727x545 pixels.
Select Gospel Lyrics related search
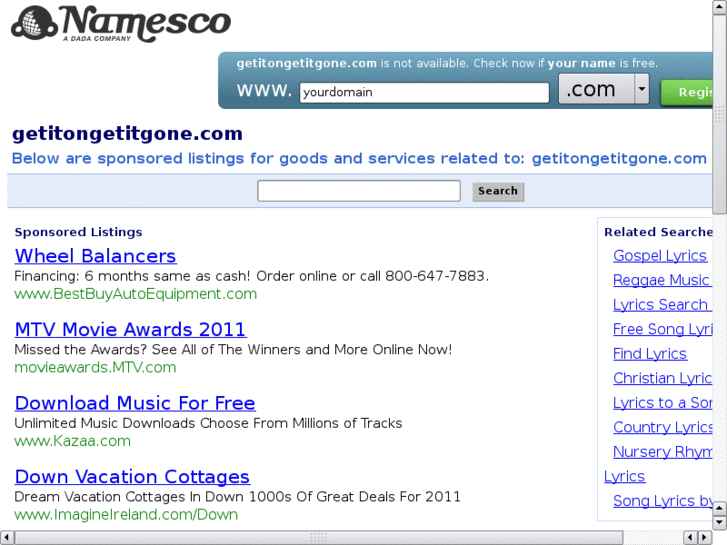point(660,256)
